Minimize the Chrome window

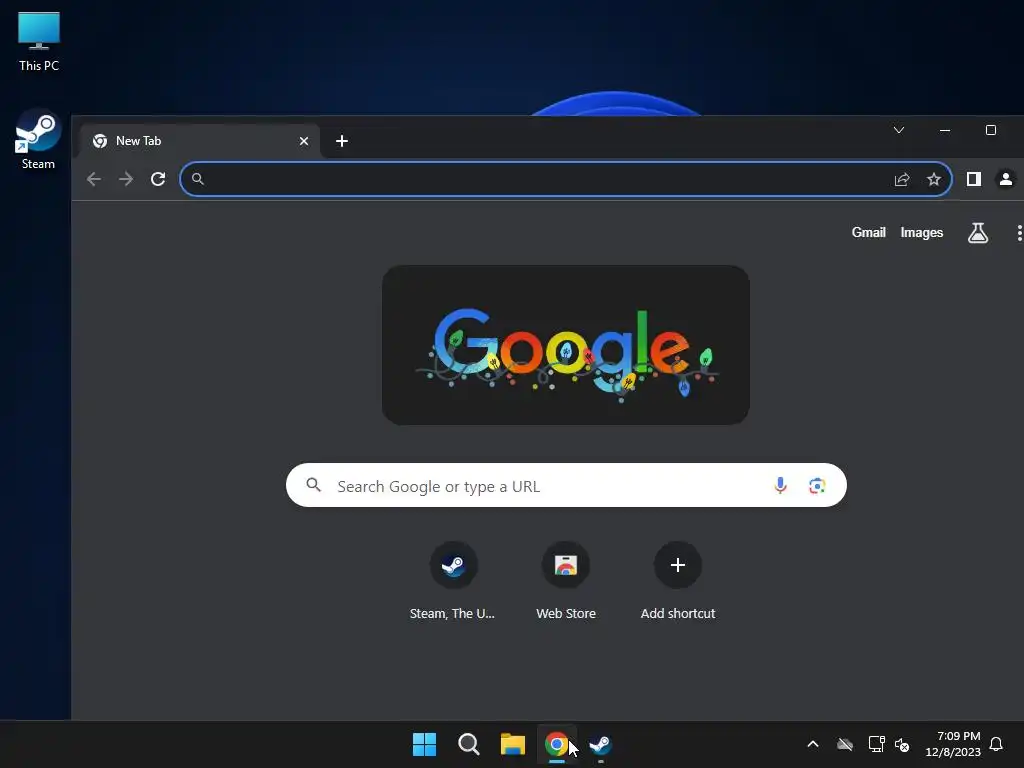pos(944,130)
